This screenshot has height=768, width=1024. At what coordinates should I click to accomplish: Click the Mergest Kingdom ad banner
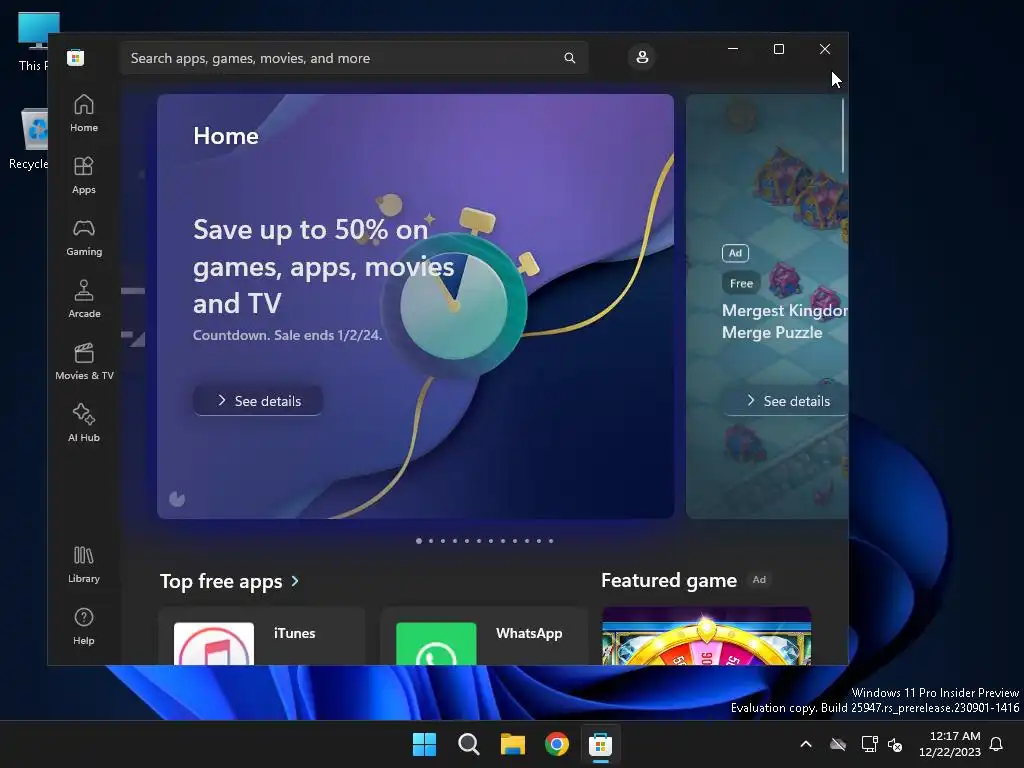[x=767, y=306]
